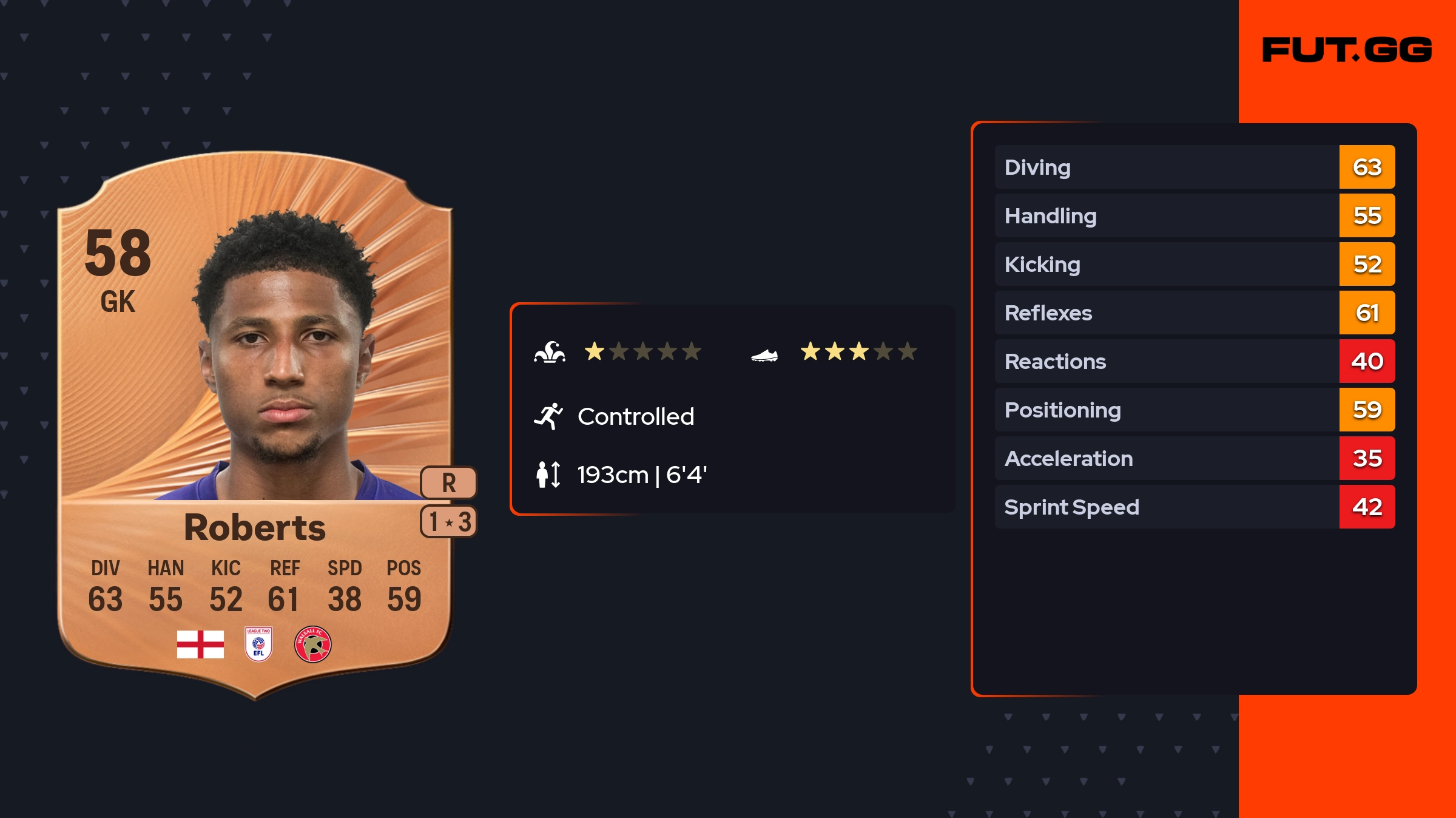The image size is (1456, 818).
Task: Click the EFL League Two badge
Action: (x=258, y=644)
